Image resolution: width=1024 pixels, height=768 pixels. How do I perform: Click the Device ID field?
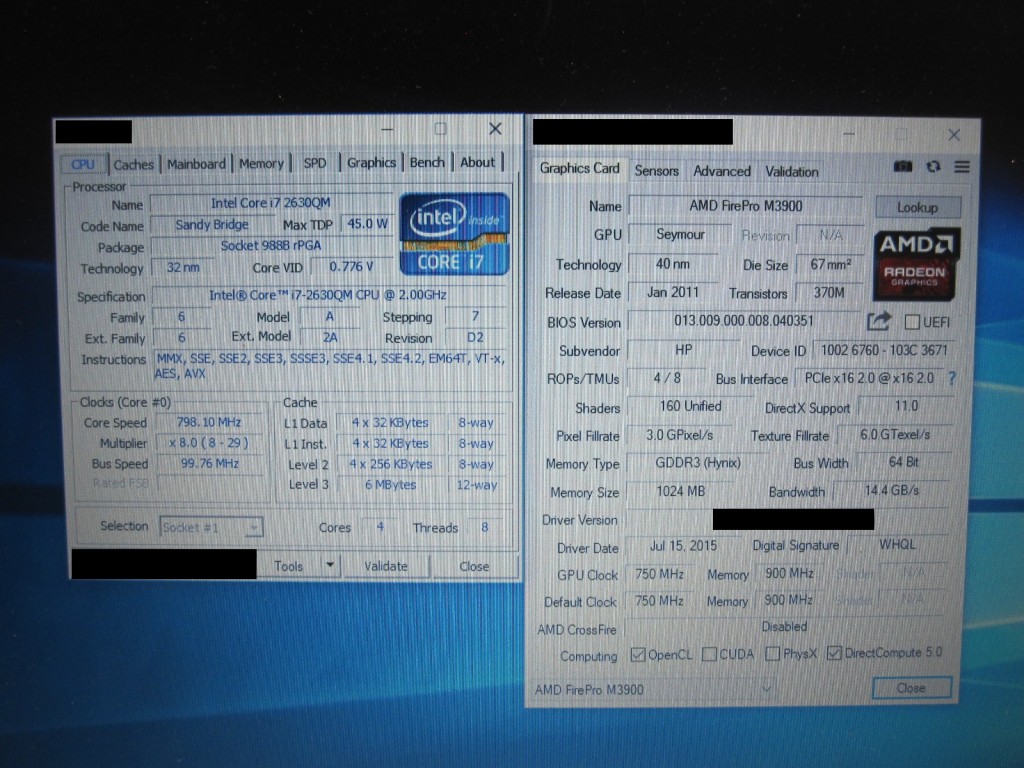coord(884,350)
